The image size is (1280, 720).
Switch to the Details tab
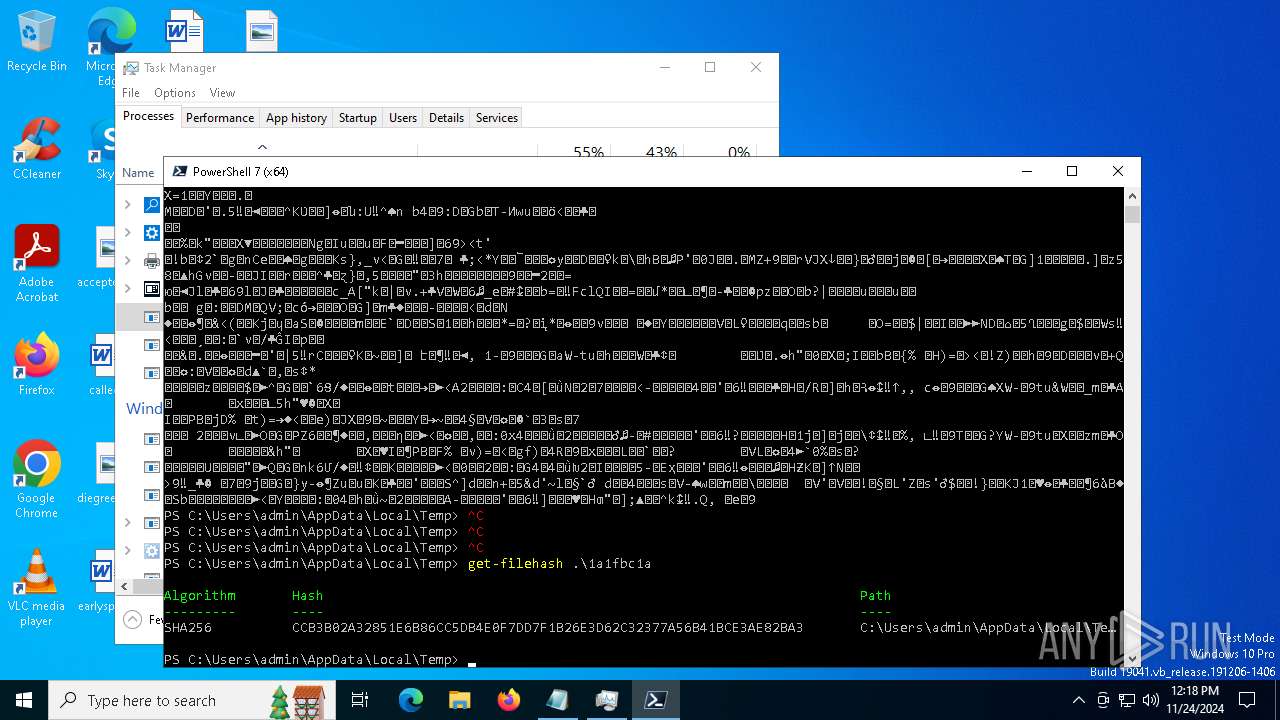446,117
